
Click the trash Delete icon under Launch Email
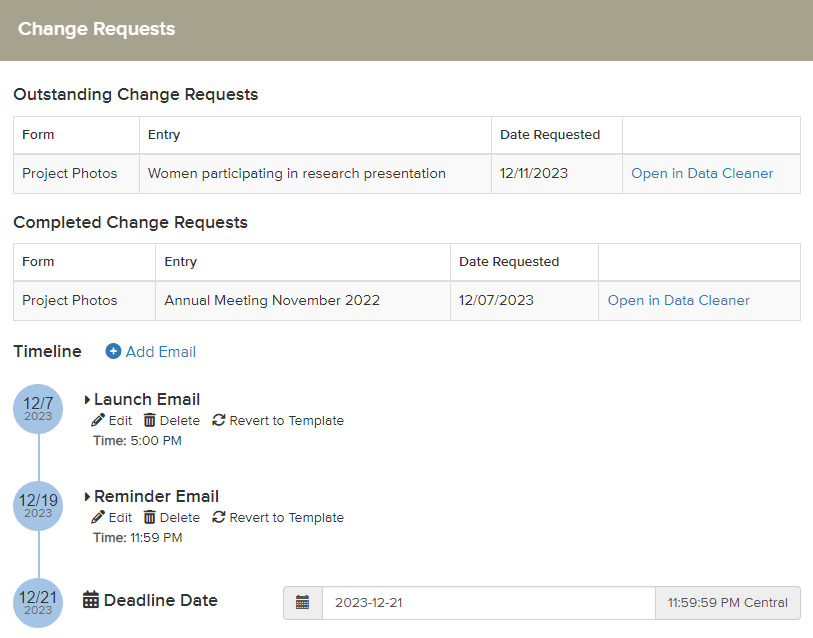(149, 421)
